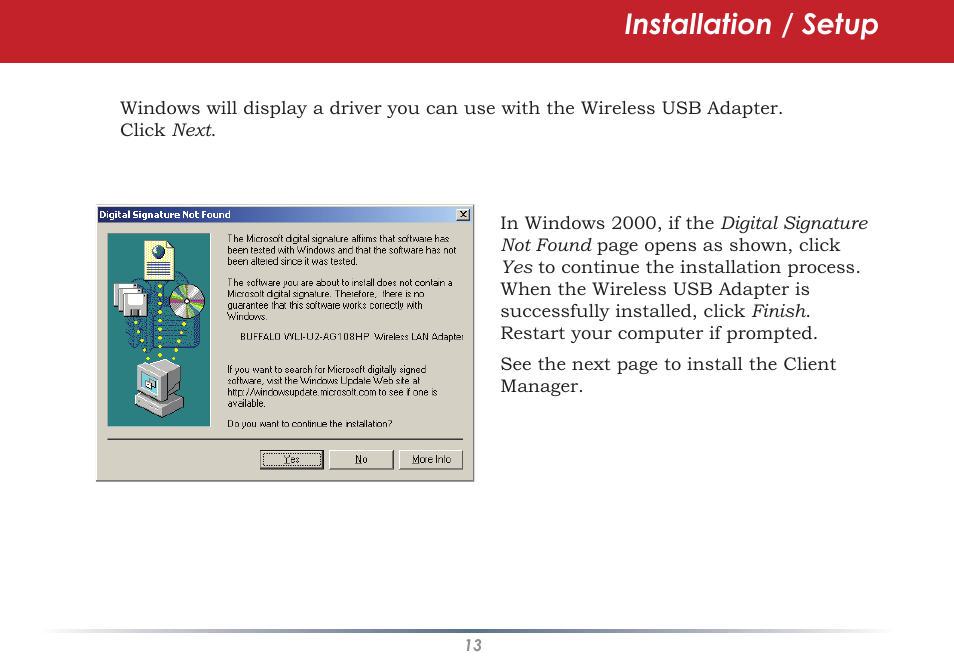954x661 pixels.
Task: Click 'See the next page to install' sentence
Action: click(x=668, y=375)
